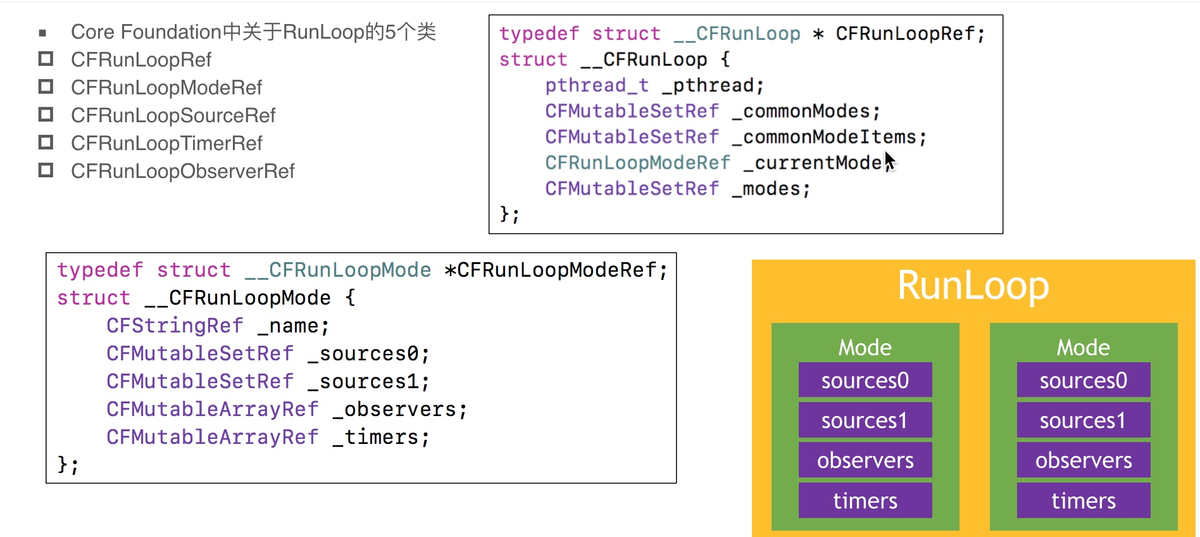
Task: Click the 'CFStringRef _name;' code line
Action: tap(217, 326)
